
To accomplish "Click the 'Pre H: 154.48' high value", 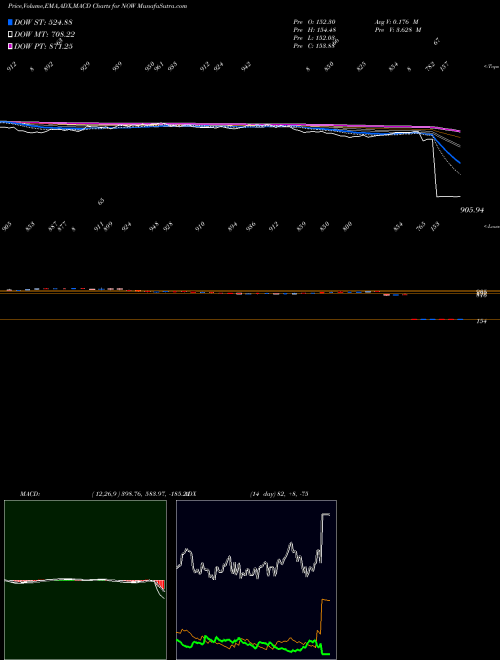I will (x=314, y=30).
